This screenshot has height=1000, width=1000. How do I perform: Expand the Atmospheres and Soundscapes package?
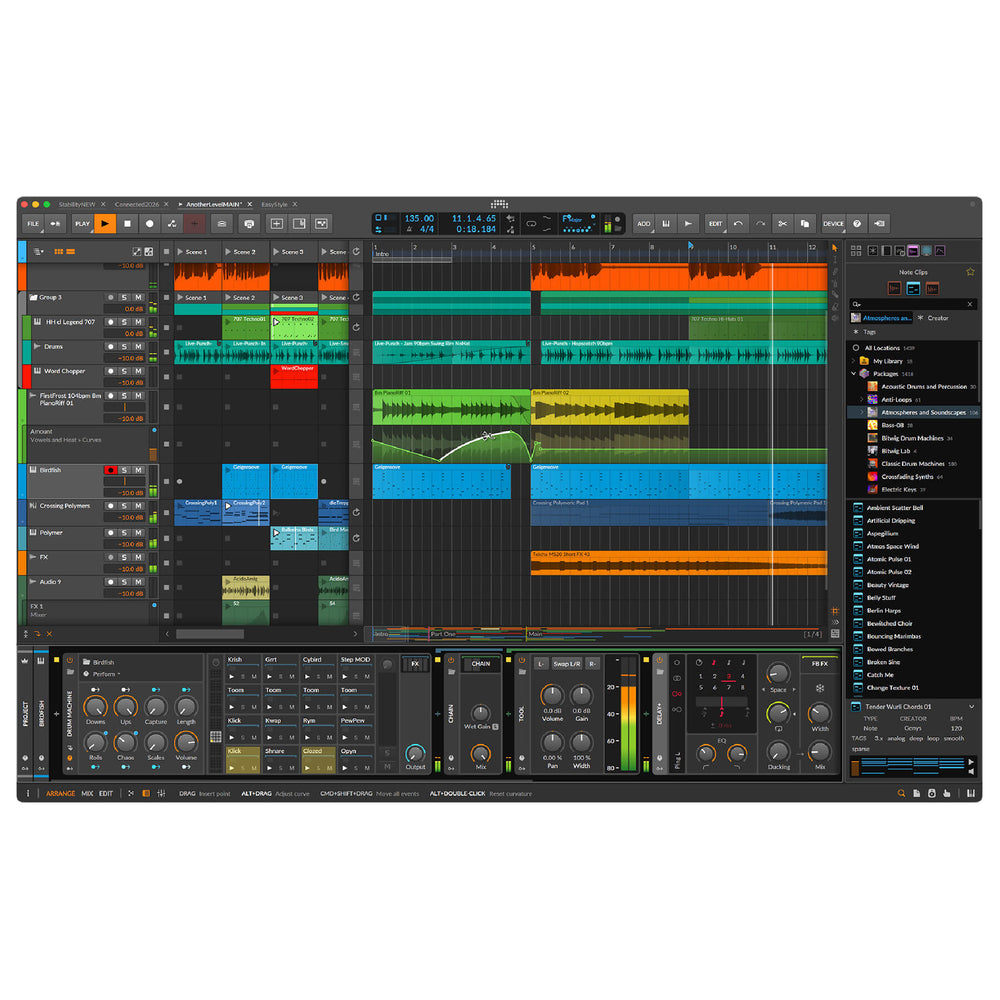click(862, 413)
